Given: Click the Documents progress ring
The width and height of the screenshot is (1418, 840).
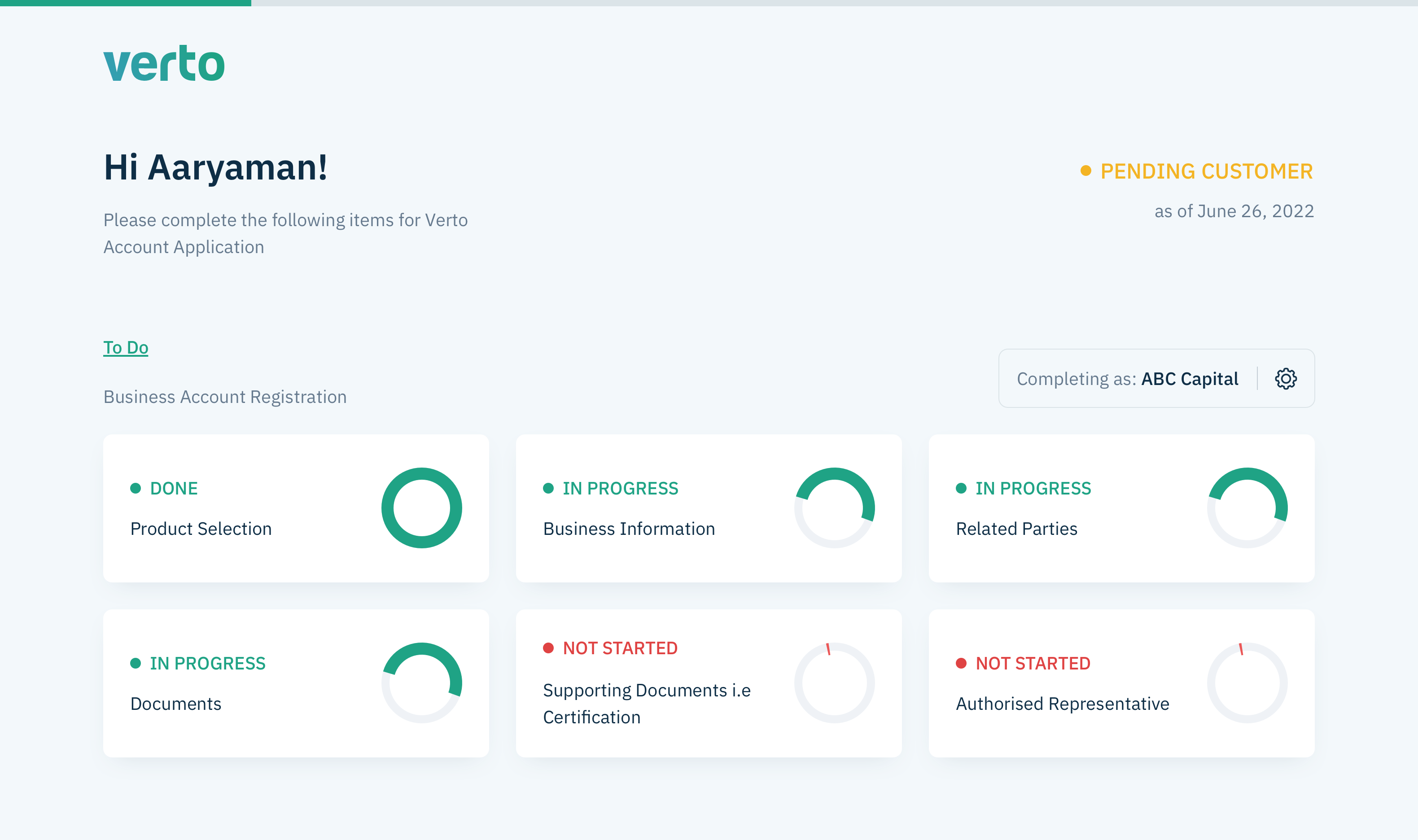Looking at the screenshot, I should point(422,682).
